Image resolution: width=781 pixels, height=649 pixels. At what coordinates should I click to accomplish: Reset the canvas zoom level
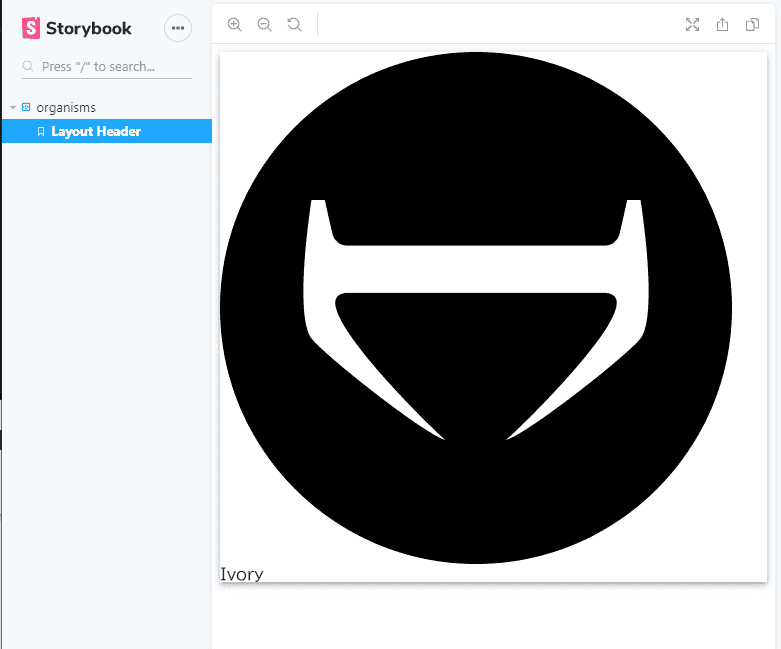coord(294,25)
